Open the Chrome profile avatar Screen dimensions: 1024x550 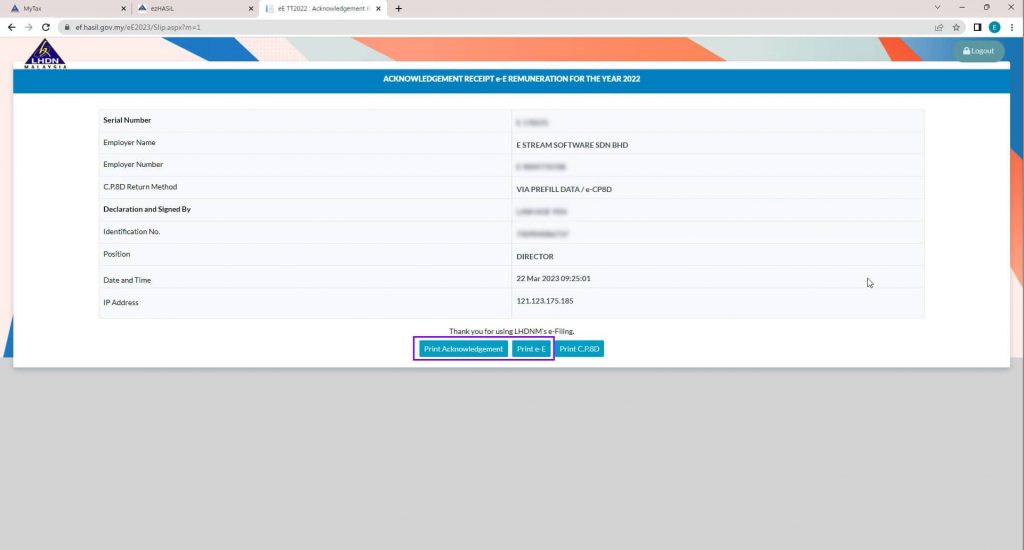tap(994, 27)
